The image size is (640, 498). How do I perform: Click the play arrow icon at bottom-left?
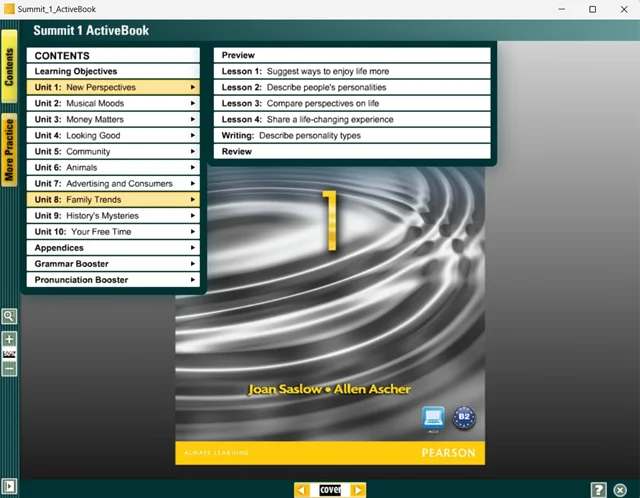point(9,487)
